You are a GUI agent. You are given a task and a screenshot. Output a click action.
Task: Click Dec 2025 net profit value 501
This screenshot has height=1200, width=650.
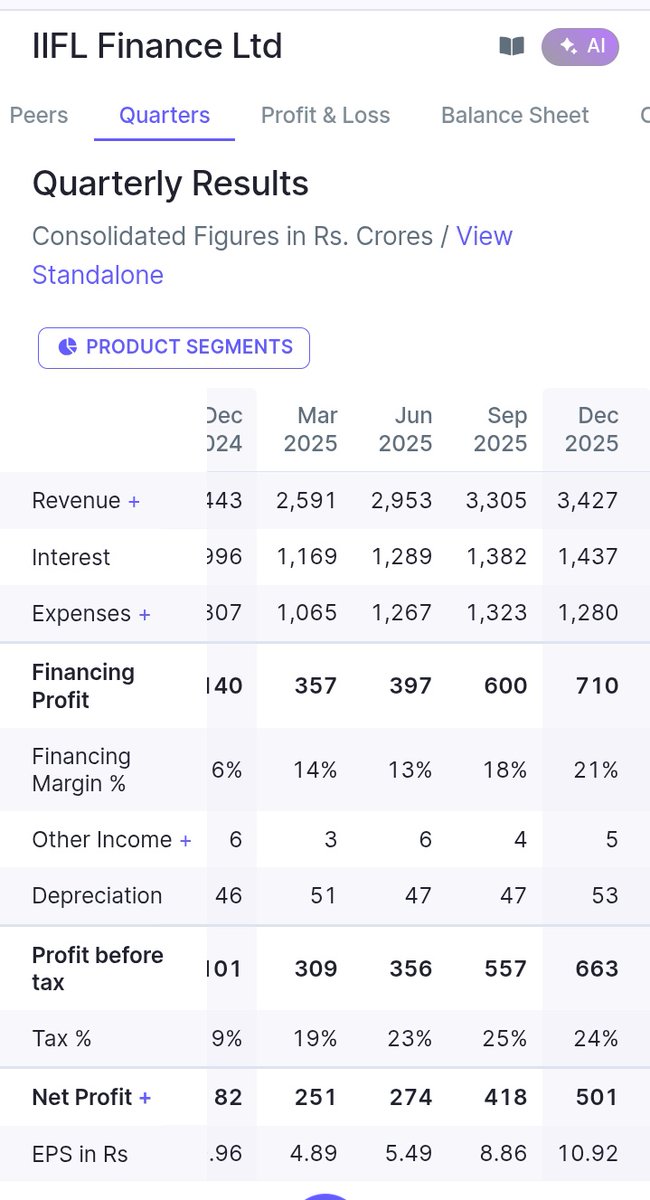597,1097
